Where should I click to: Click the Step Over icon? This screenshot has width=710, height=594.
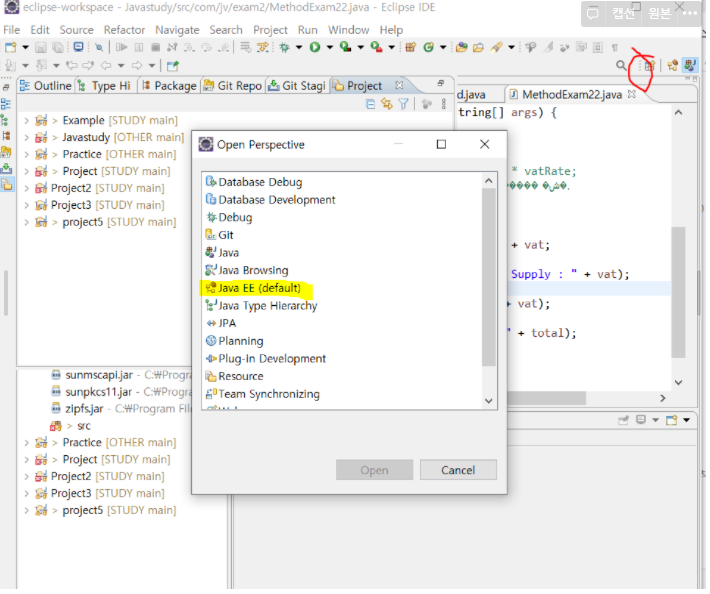tap(206, 47)
